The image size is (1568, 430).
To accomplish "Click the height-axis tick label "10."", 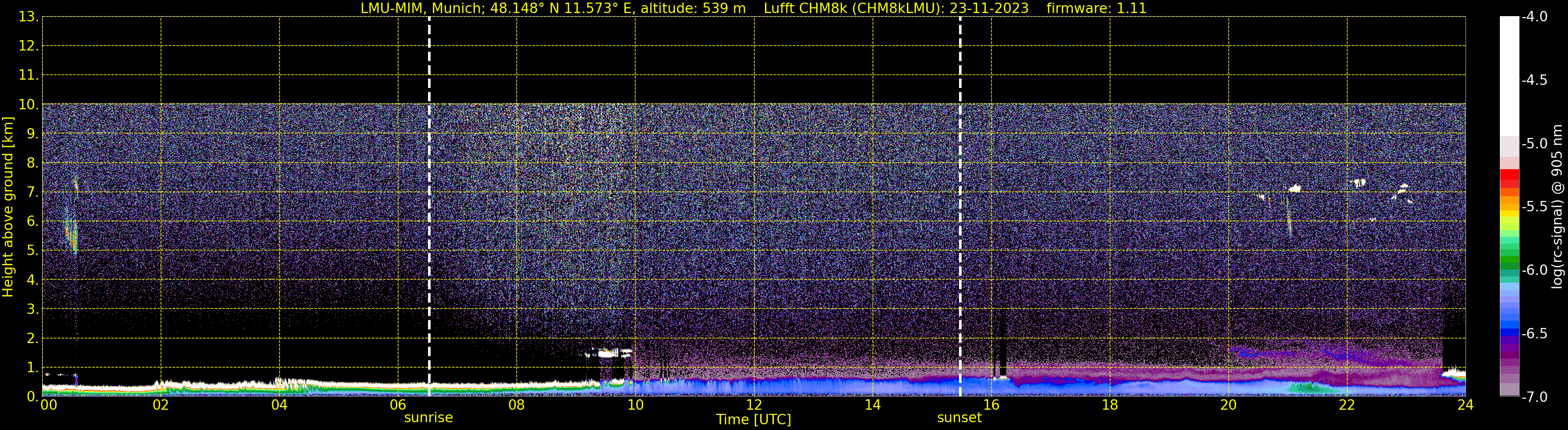I will (x=29, y=105).
